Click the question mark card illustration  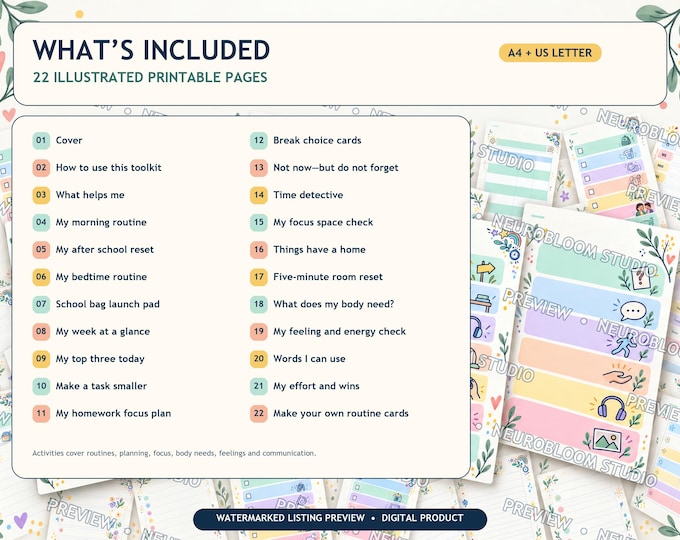click(640, 278)
